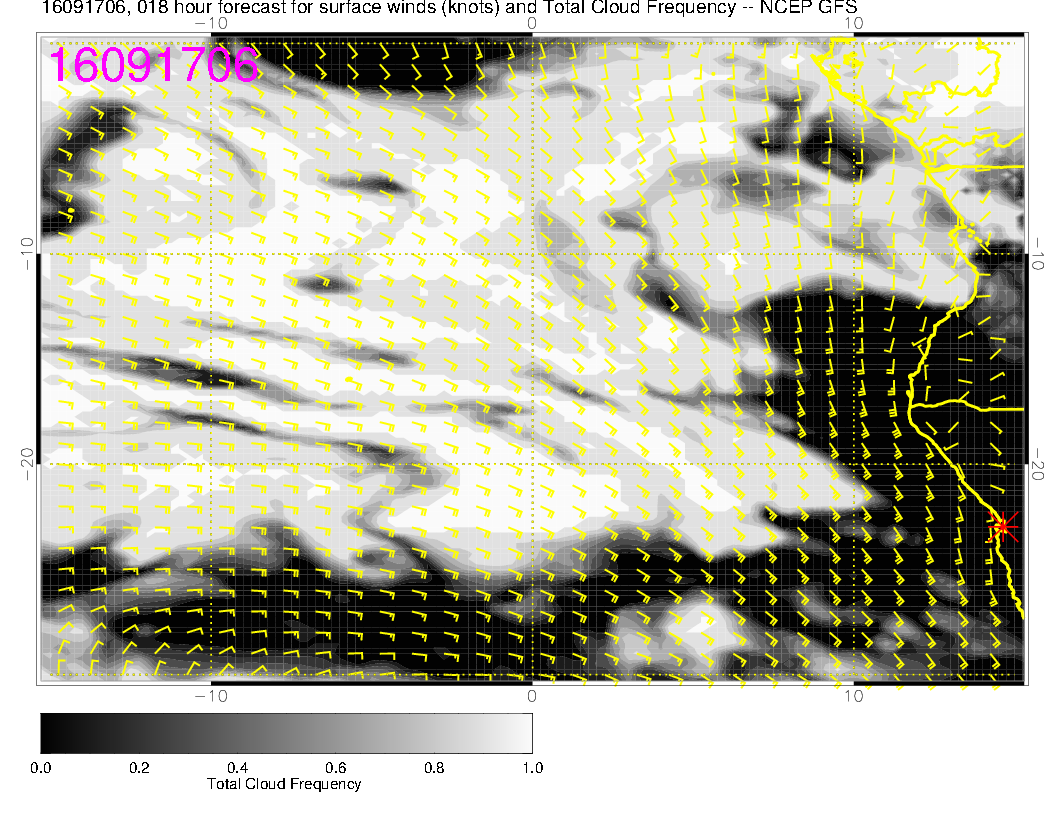Click the small yellow island dot marker
The width and height of the screenshot is (1056, 816).
72,209
